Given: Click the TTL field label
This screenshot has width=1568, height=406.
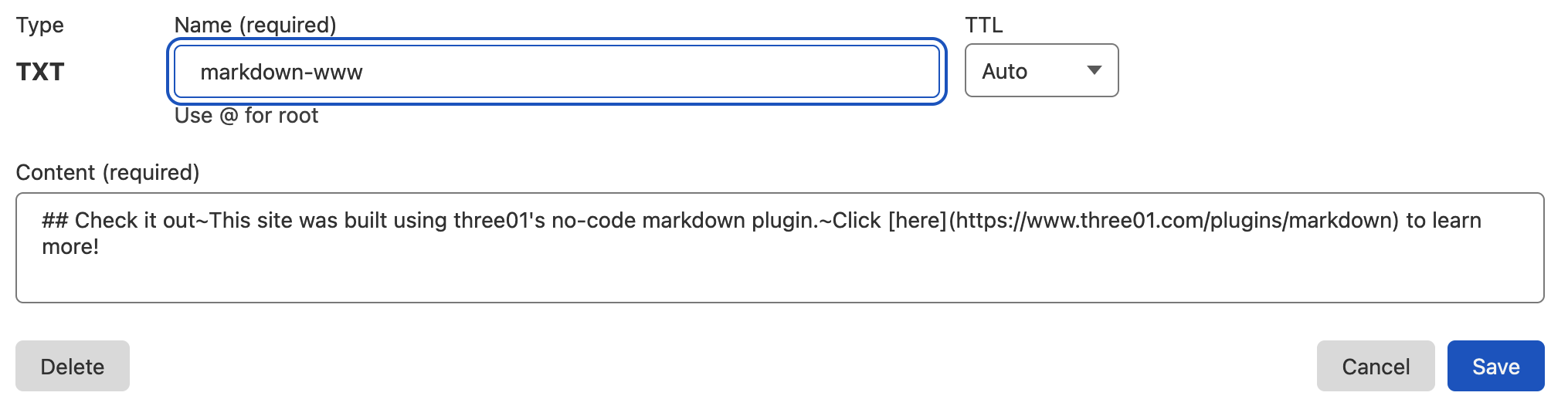Looking at the screenshot, I should click(983, 25).
